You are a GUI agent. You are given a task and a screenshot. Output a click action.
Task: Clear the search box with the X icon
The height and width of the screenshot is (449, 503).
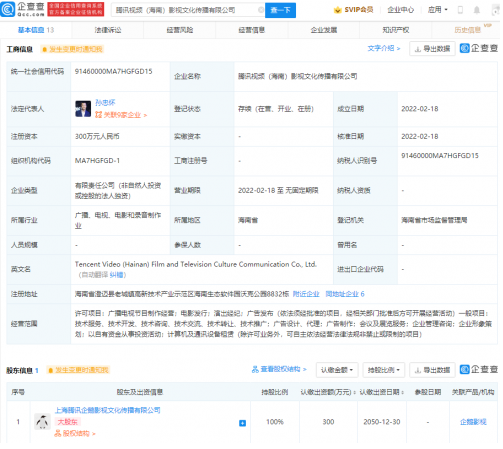pyautogui.click(x=261, y=10)
